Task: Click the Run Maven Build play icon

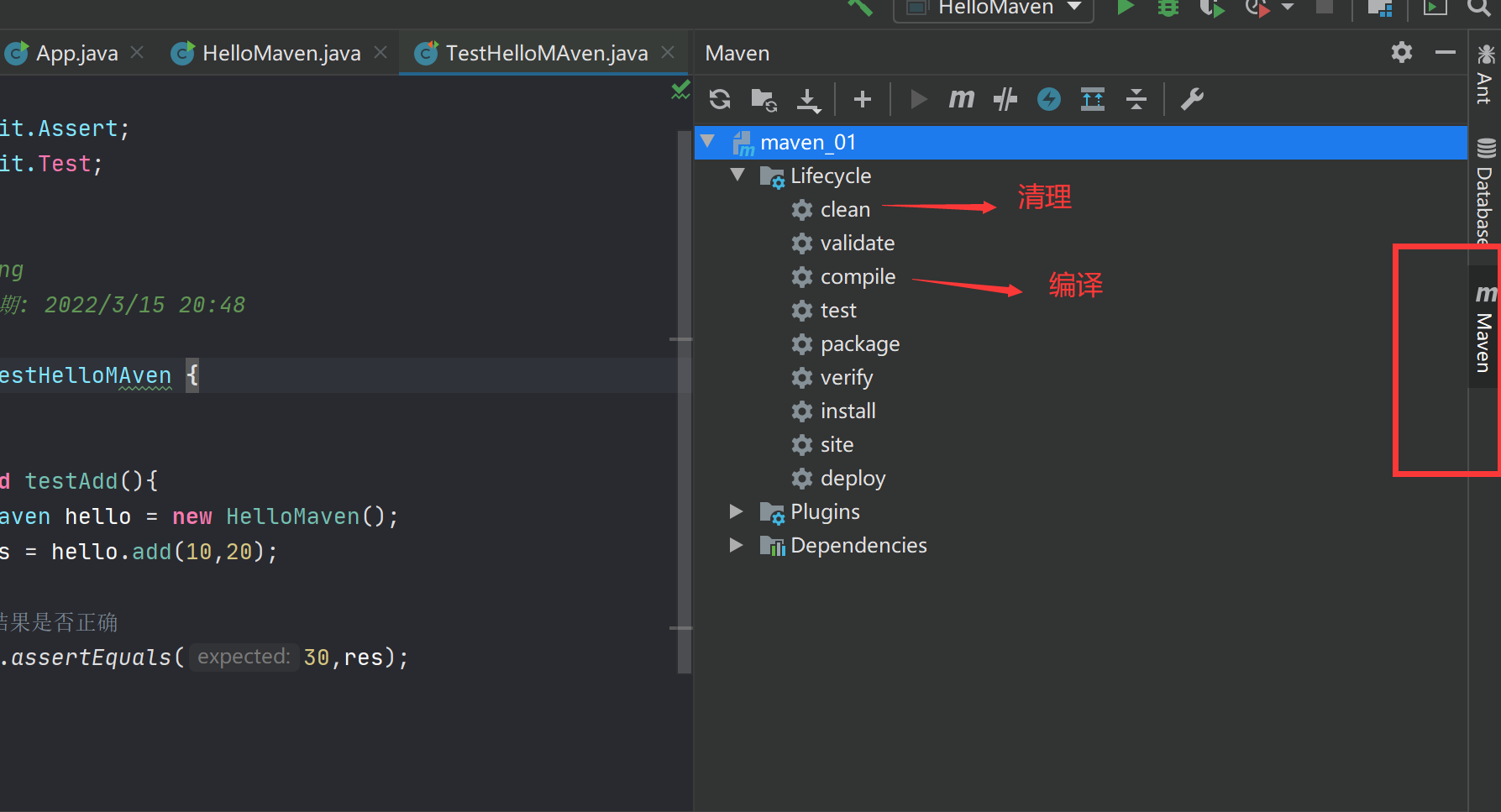Action: (x=919, y=99)
